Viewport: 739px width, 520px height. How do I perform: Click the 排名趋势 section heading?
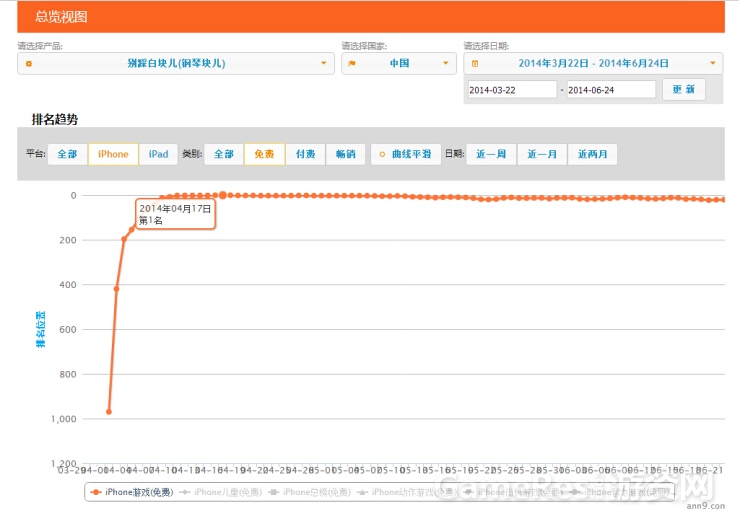coord(55,119)
